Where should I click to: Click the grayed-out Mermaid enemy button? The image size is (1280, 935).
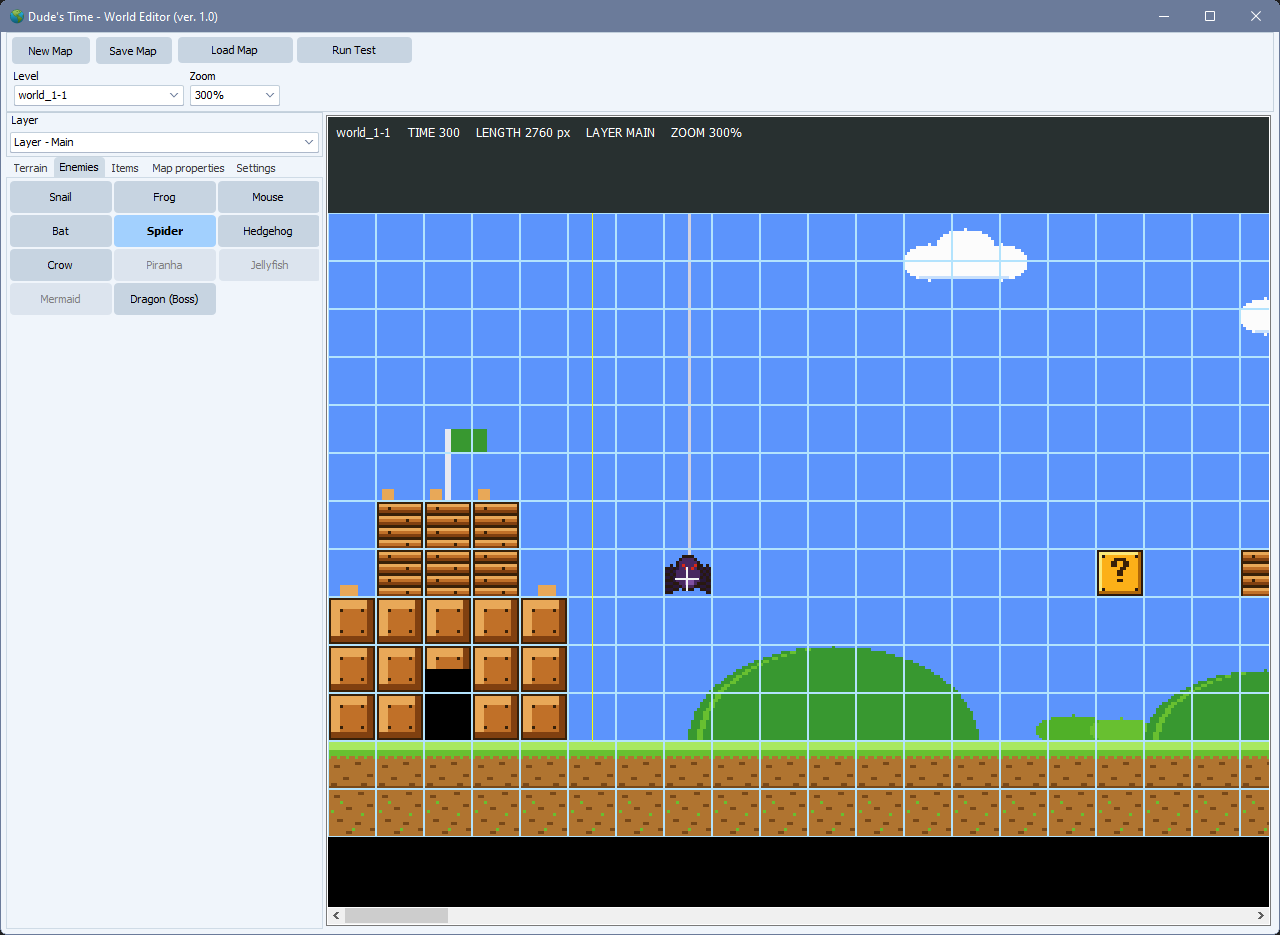(61, 299)
